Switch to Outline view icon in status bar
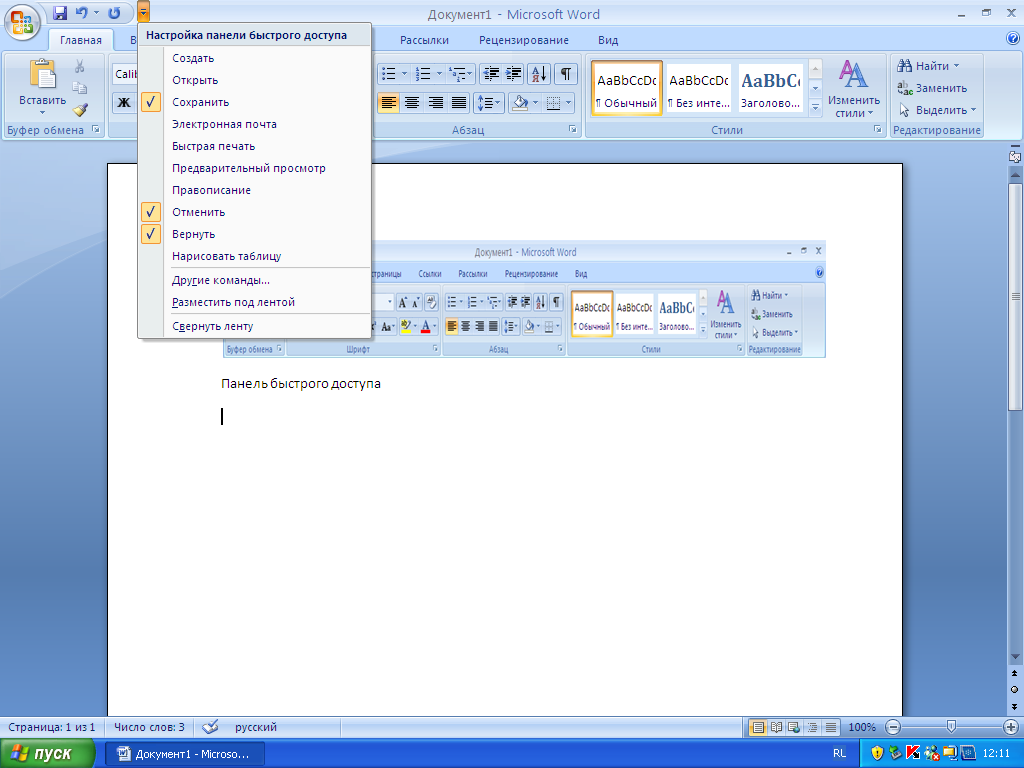Image resolution: width=1024 pixels, height=768 pixels. 812,727
